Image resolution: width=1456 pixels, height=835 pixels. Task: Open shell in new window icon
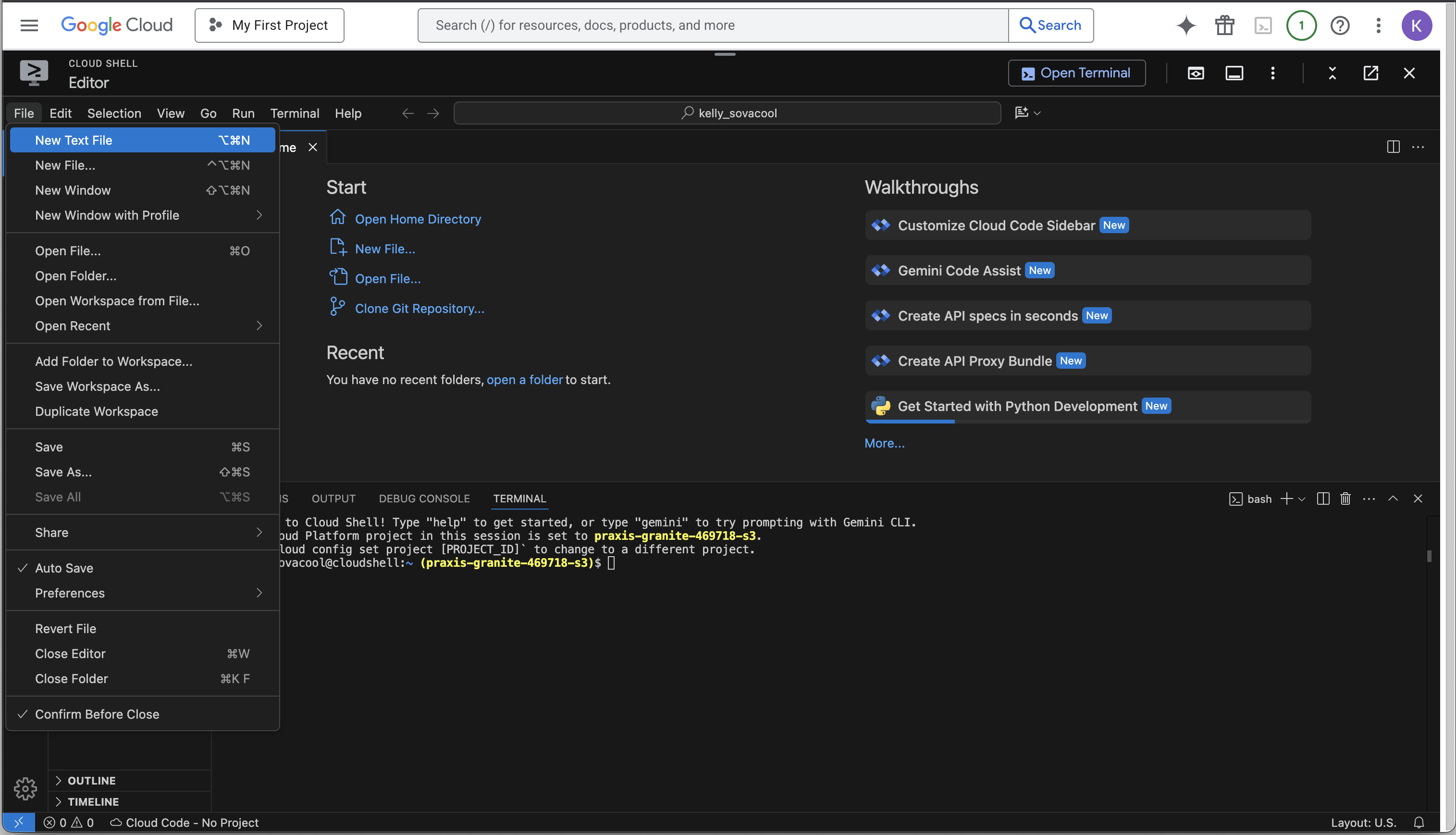1370,74
